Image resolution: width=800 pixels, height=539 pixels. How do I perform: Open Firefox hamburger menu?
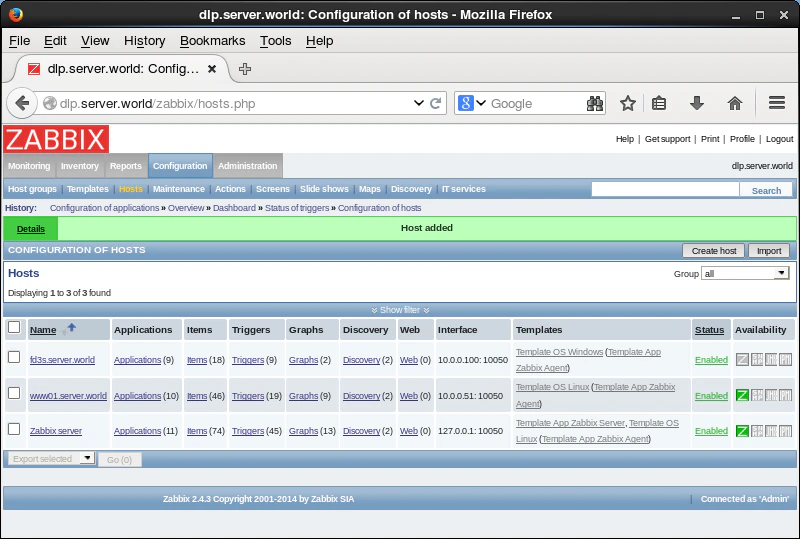coord(777,103)
